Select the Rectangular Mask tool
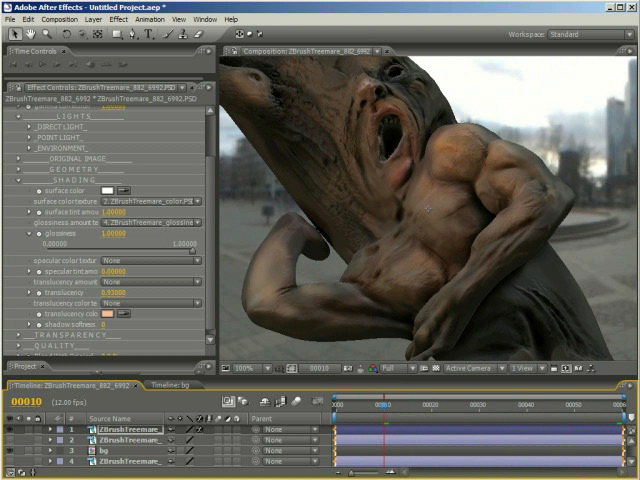 117,34
